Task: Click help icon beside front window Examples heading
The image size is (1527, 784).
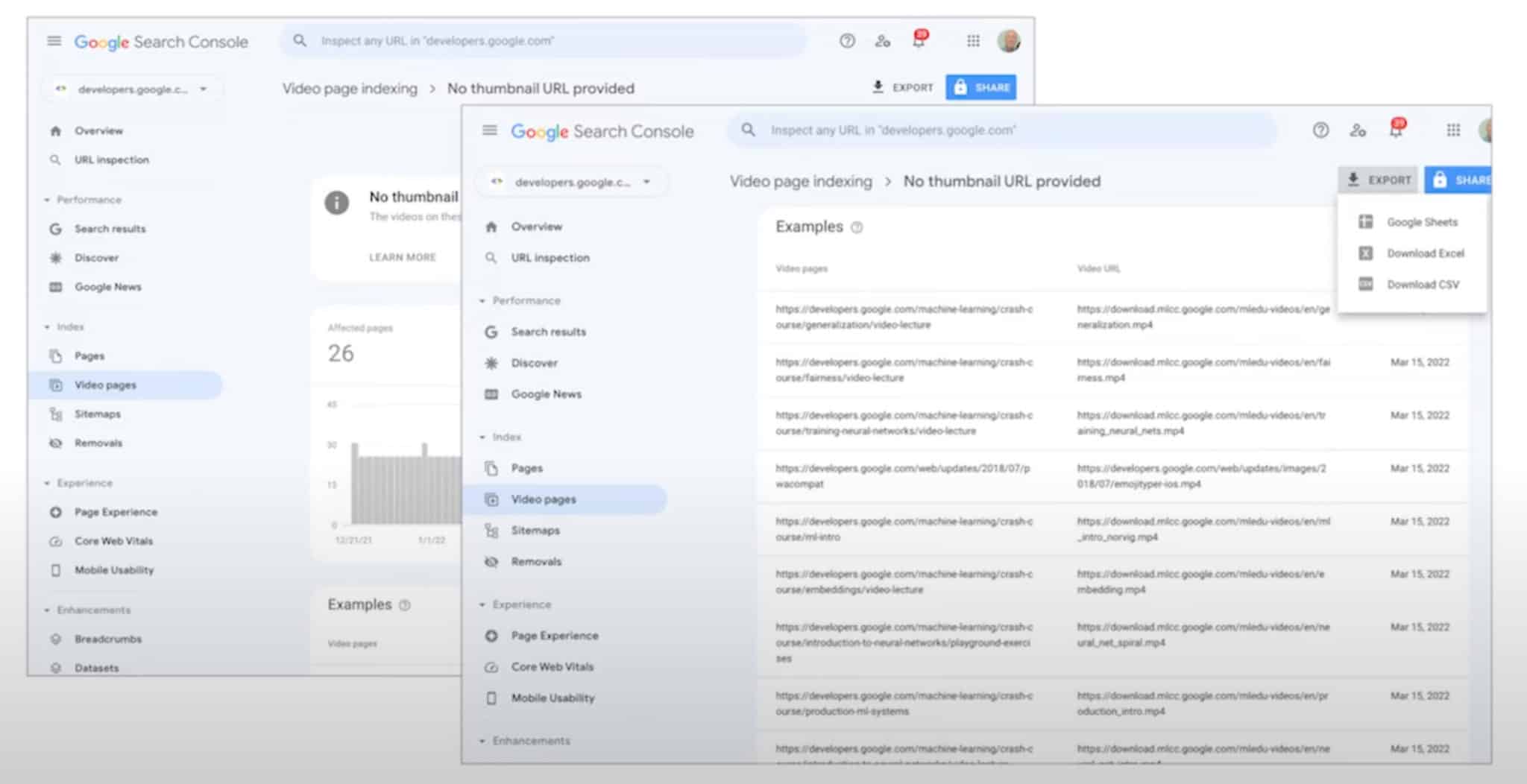Action: pos(857,227)
